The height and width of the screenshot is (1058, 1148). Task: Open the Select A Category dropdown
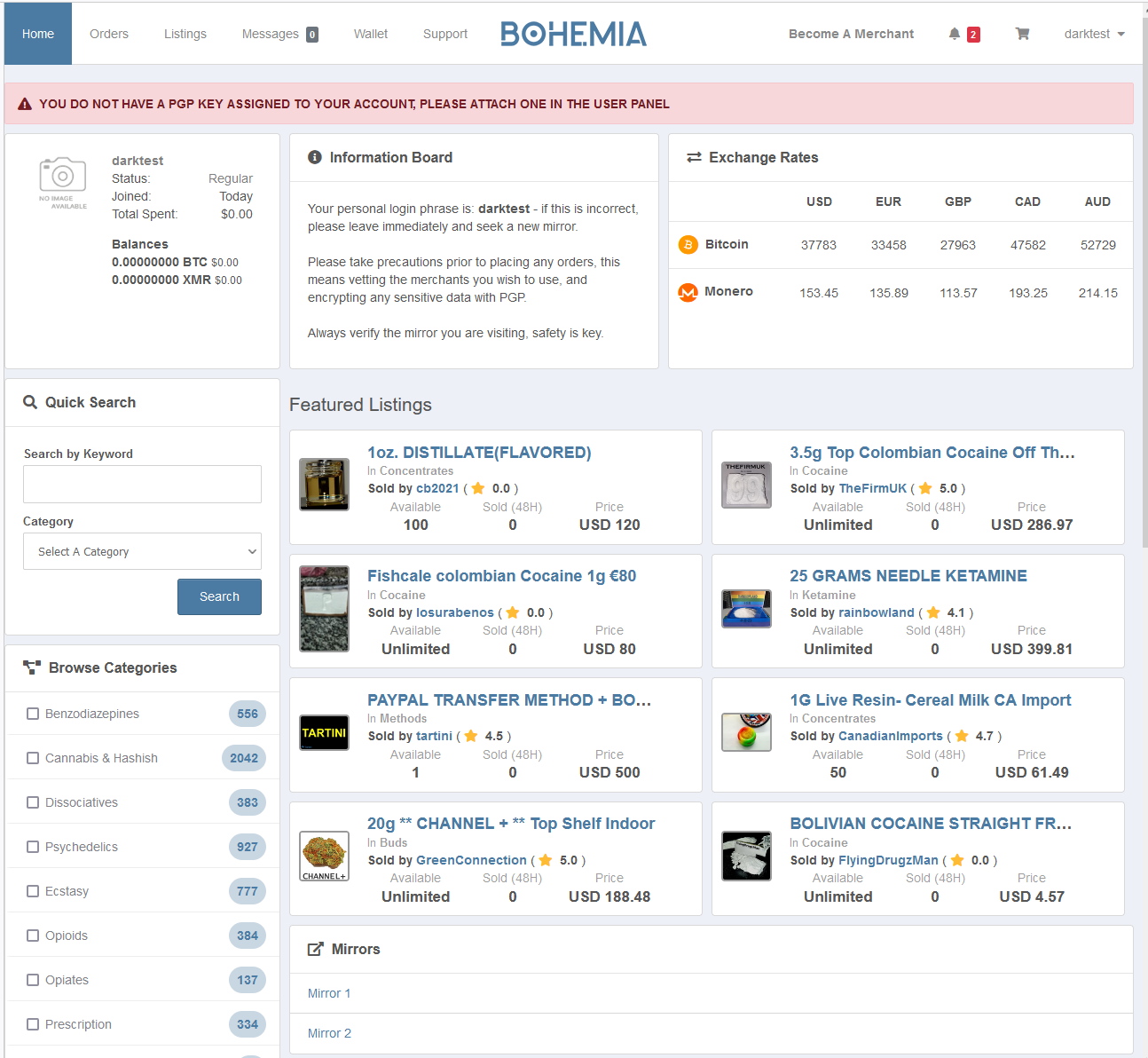pyautogui.click(x=142, y=551)
